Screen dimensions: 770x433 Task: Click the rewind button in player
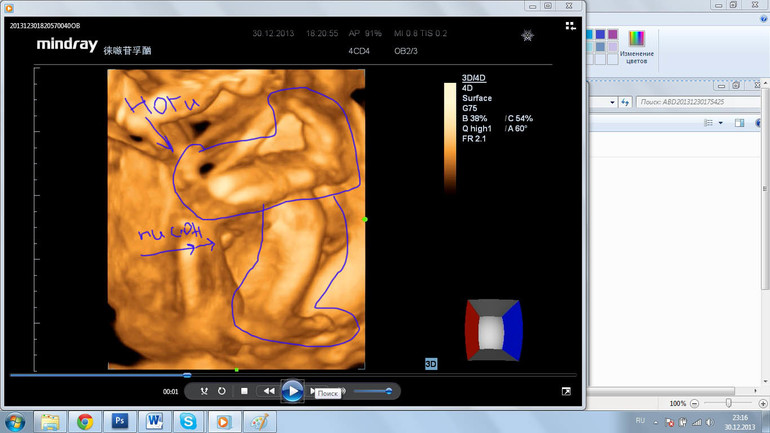click(x=268, y=391)
